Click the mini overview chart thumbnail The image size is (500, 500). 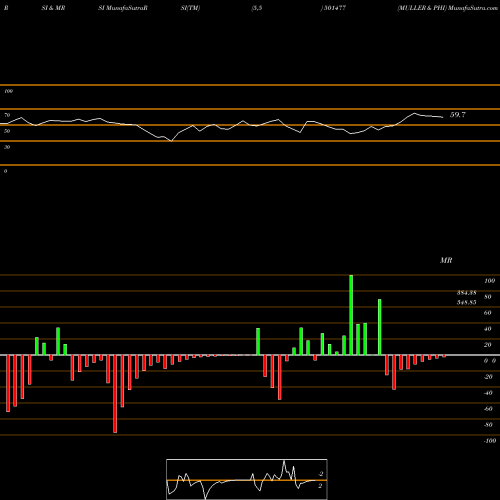tap(247, 479)
